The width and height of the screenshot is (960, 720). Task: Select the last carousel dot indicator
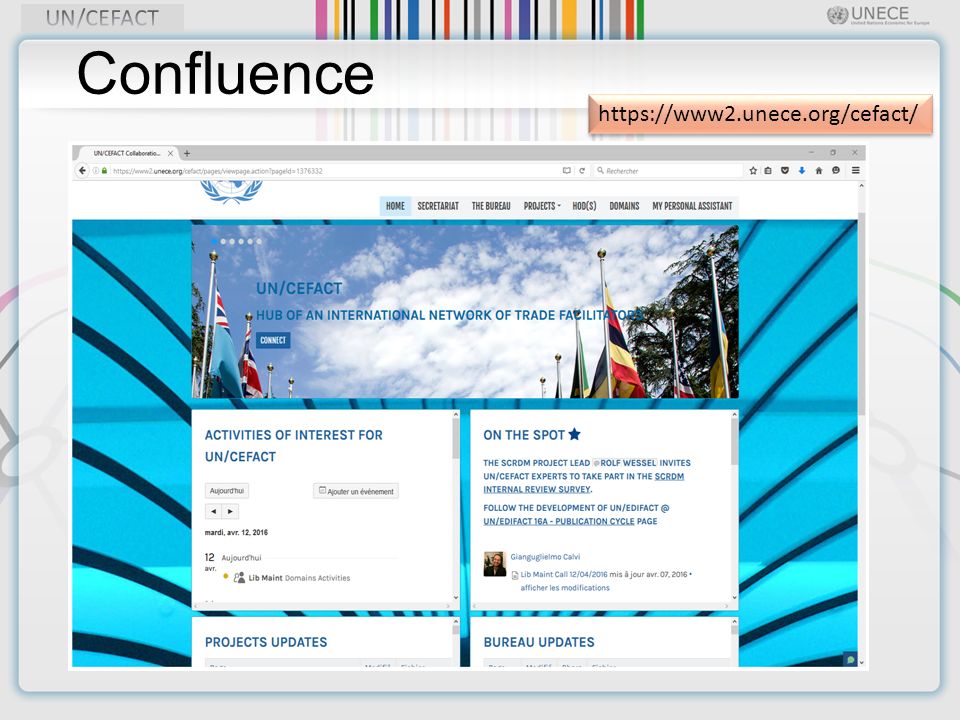[259, 241]
